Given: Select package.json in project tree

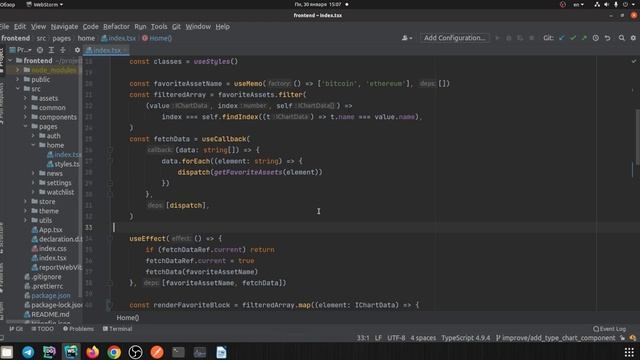Looking at the screenshot, I should point(47,296).
